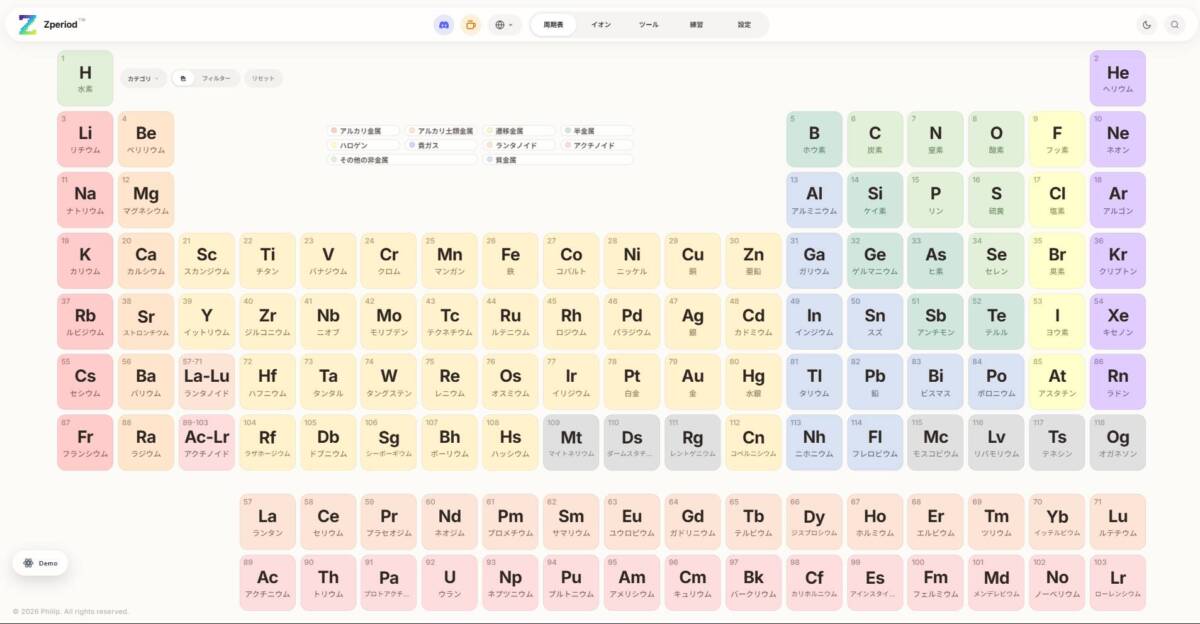Select the copper Cu 銅 tile

693,261
